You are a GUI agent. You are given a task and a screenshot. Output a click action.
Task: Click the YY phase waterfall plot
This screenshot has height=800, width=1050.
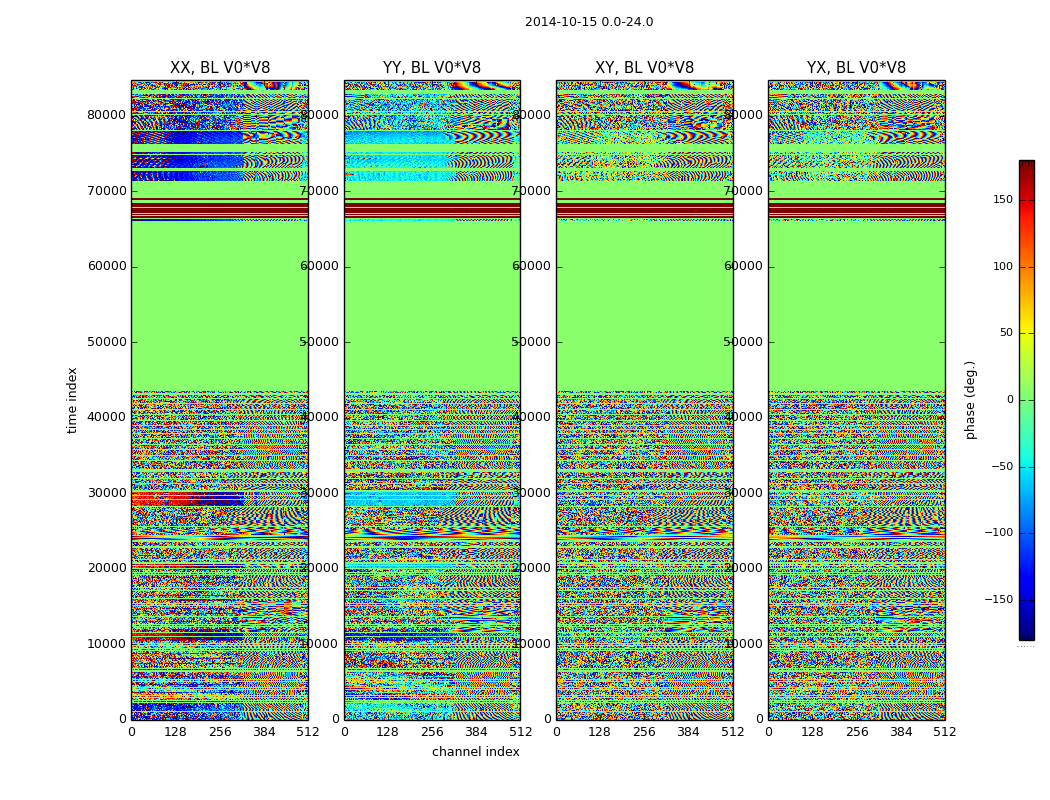432,400
